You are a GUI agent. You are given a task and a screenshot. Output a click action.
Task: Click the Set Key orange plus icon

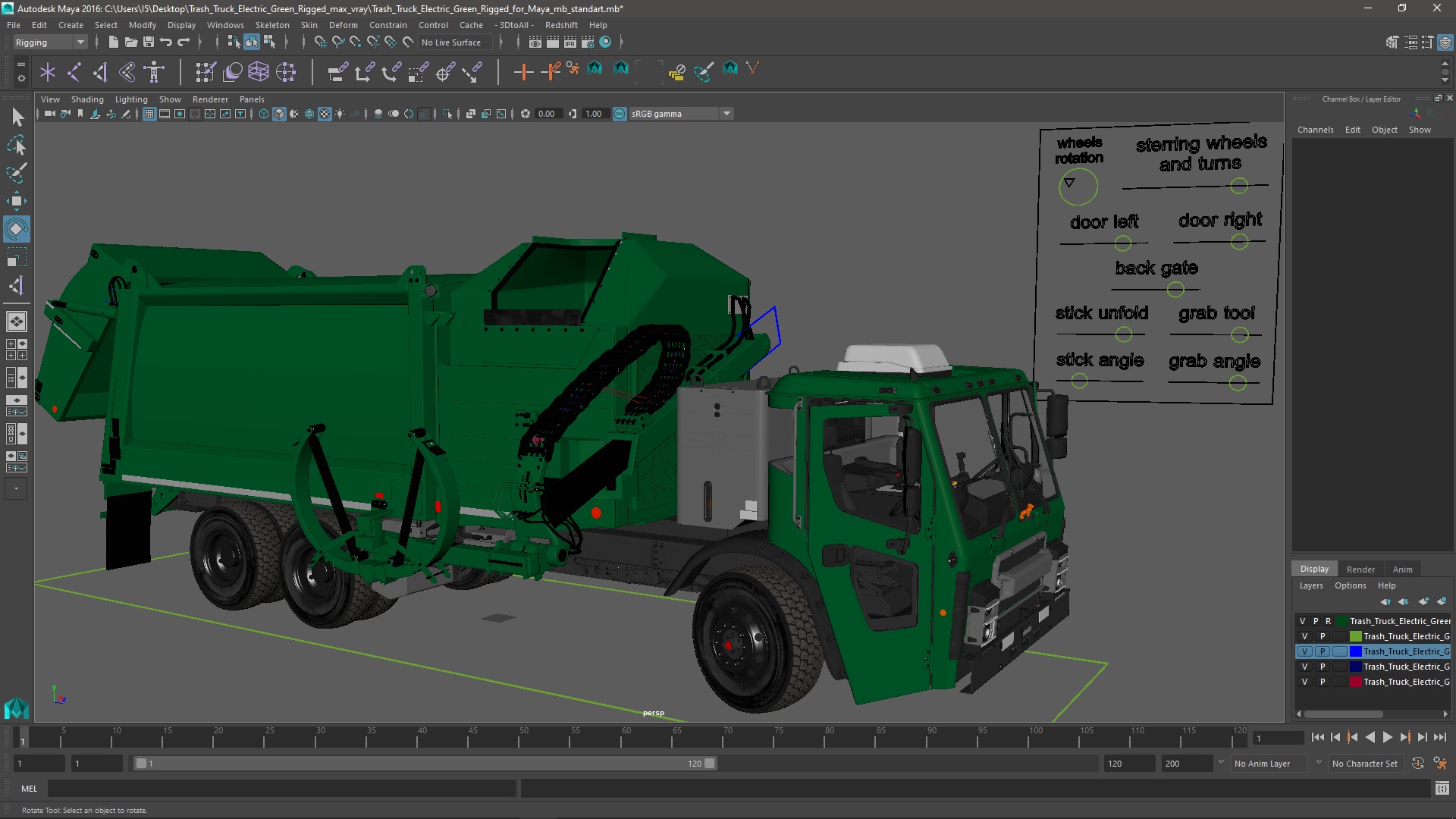tap(523, 72)
